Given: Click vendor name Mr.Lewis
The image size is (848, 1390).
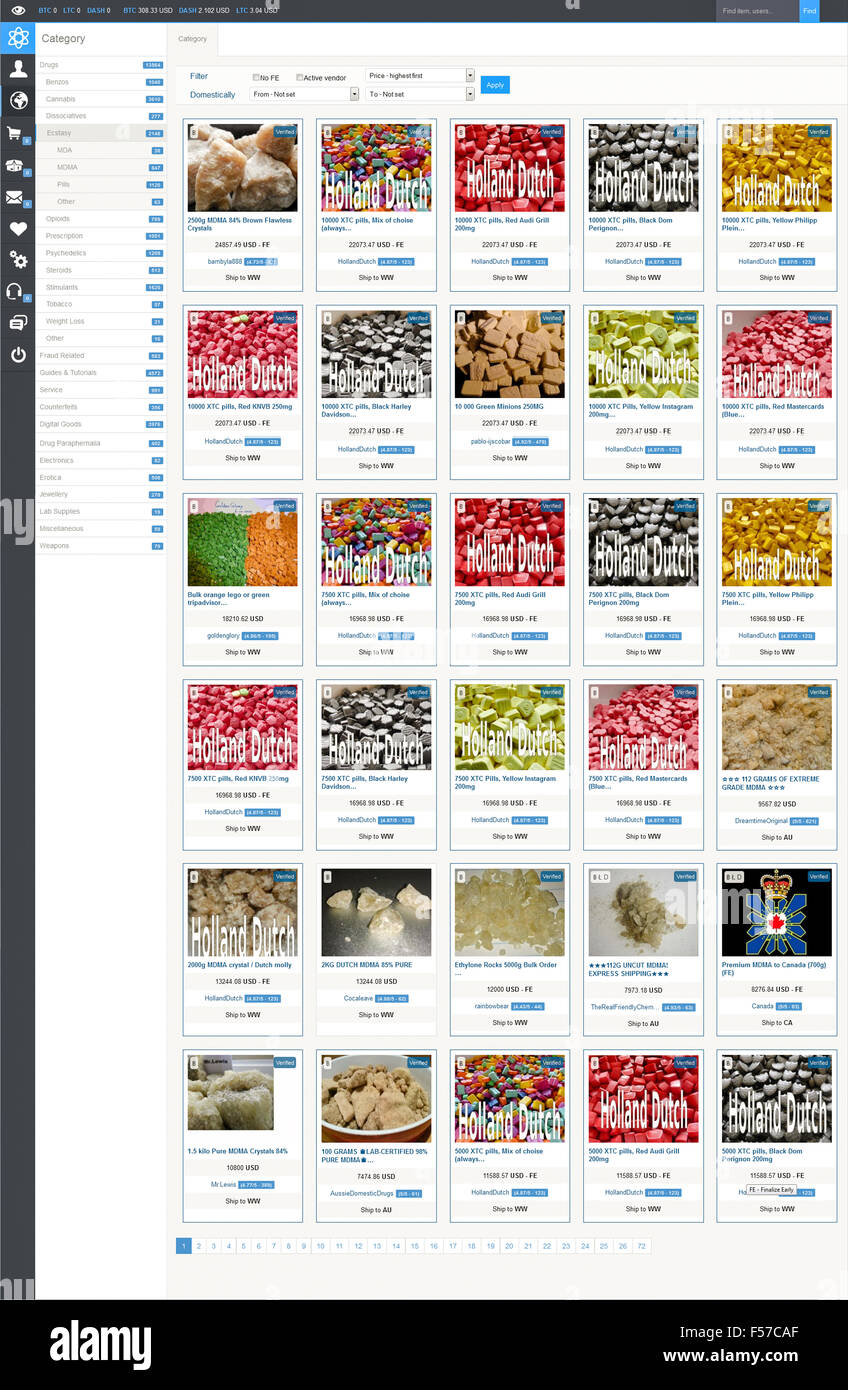Looking at the screenshot, I should [x=224, y=1184].
